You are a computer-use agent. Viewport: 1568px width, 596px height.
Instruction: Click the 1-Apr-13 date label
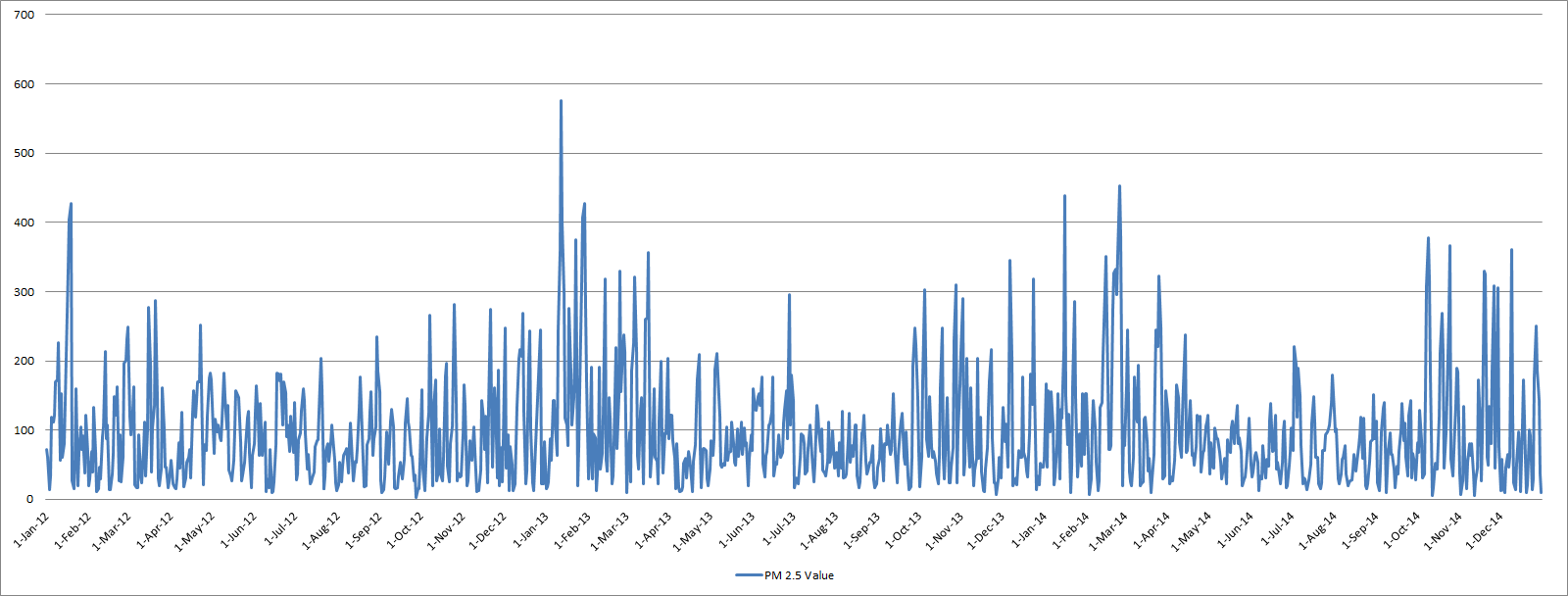[x=653, y=529]
